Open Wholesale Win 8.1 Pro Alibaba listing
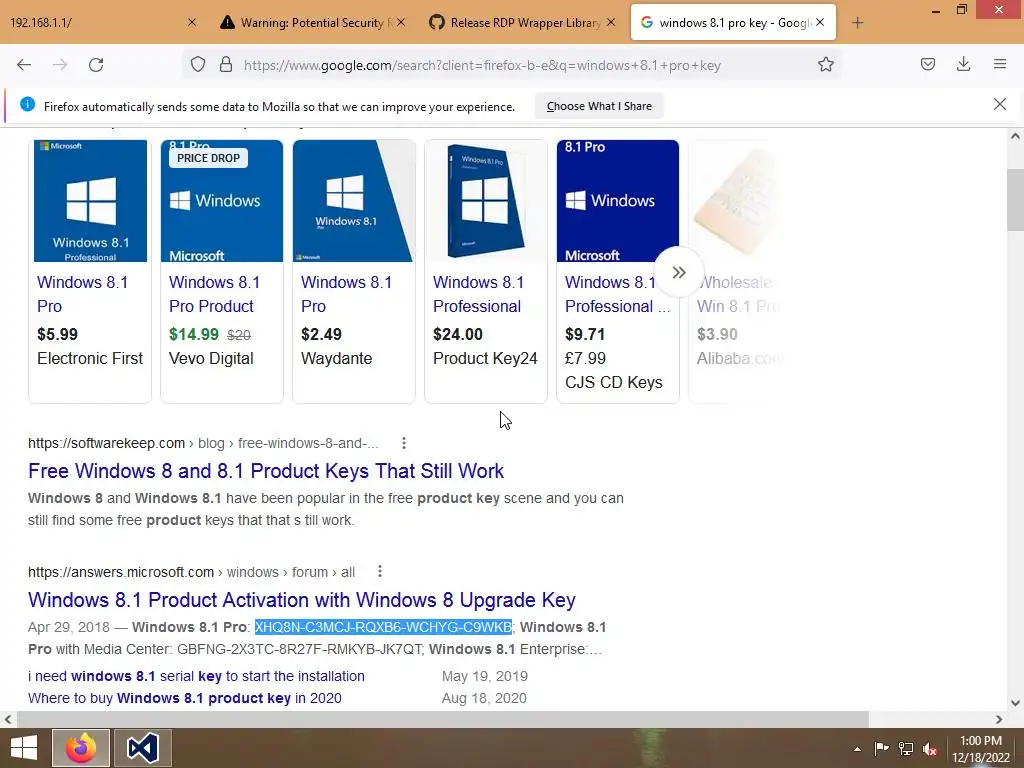Screen dimensions: 1024x768 click(x=737, y=294)
